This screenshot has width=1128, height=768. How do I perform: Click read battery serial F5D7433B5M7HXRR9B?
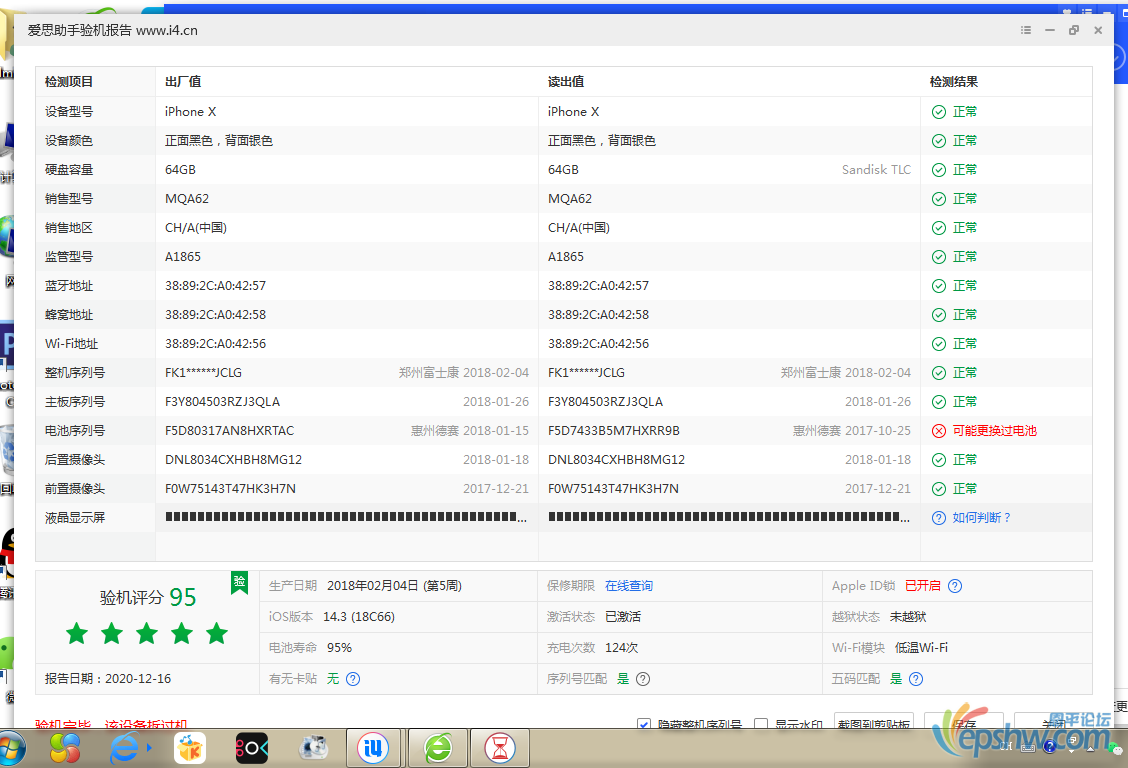614,431
